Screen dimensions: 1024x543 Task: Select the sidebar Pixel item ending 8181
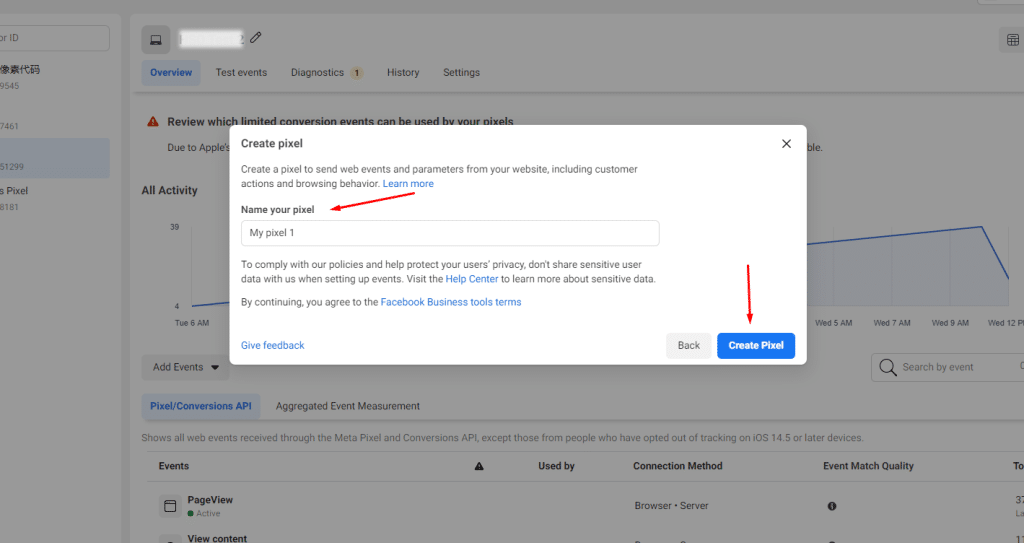point(55,199)
